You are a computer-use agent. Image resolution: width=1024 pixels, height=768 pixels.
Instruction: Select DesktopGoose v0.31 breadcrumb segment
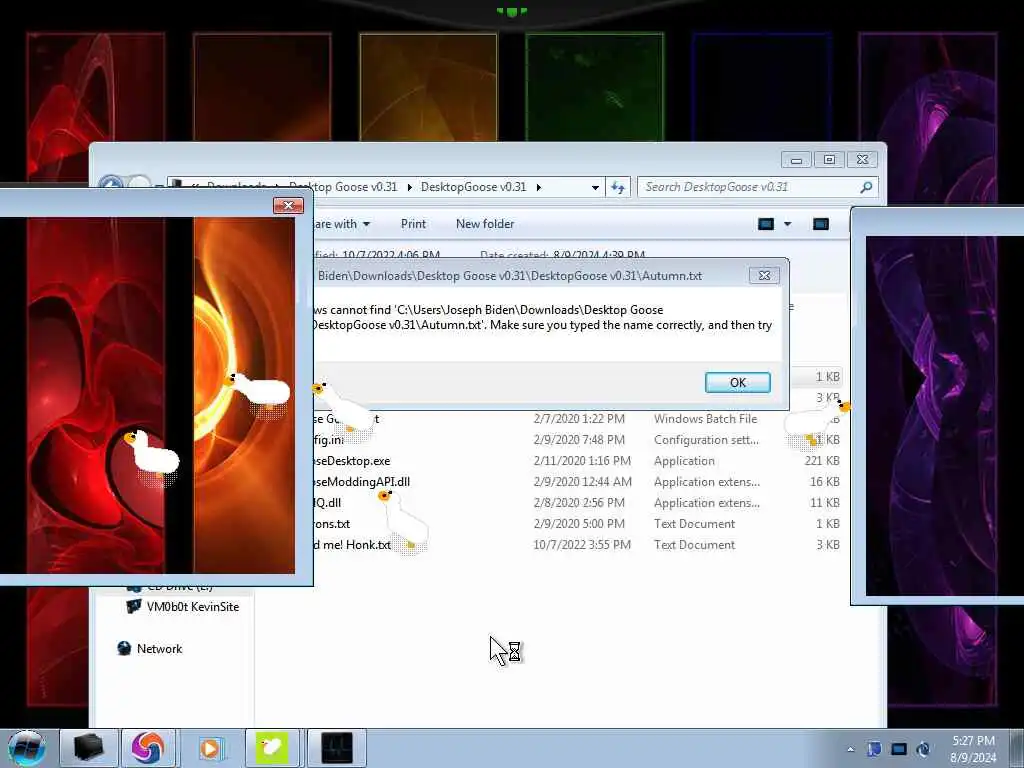pyautogui.click(x=473, y=187)
